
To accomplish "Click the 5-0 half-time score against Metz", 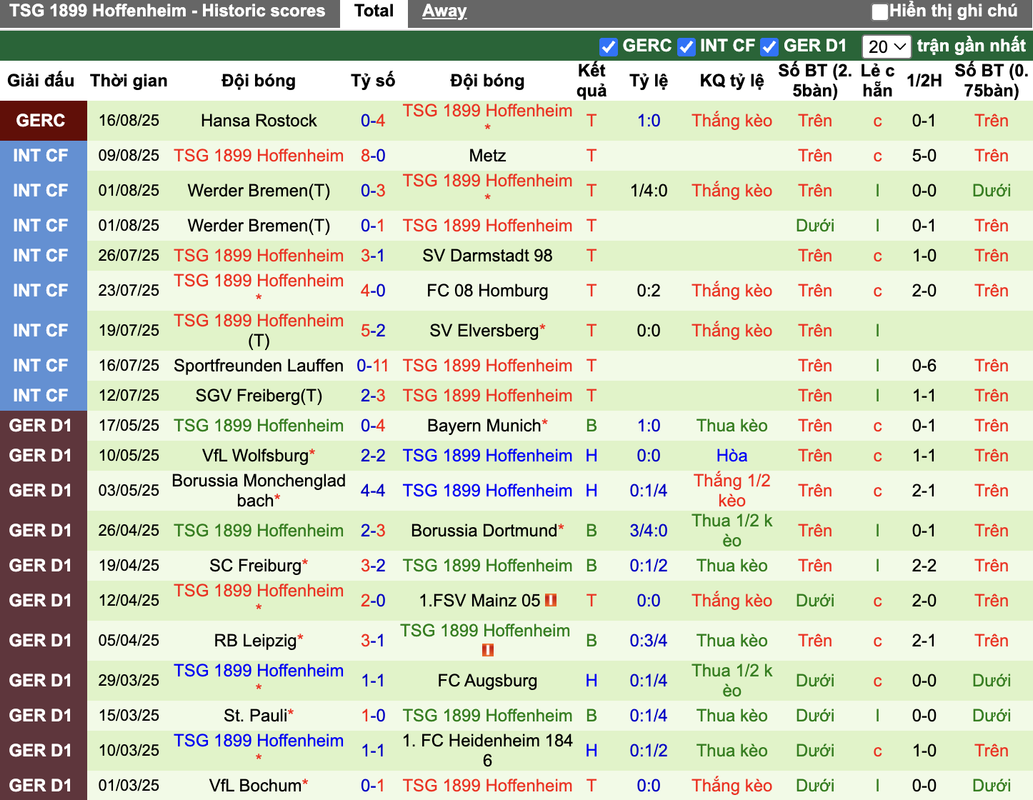I will 924,156.
